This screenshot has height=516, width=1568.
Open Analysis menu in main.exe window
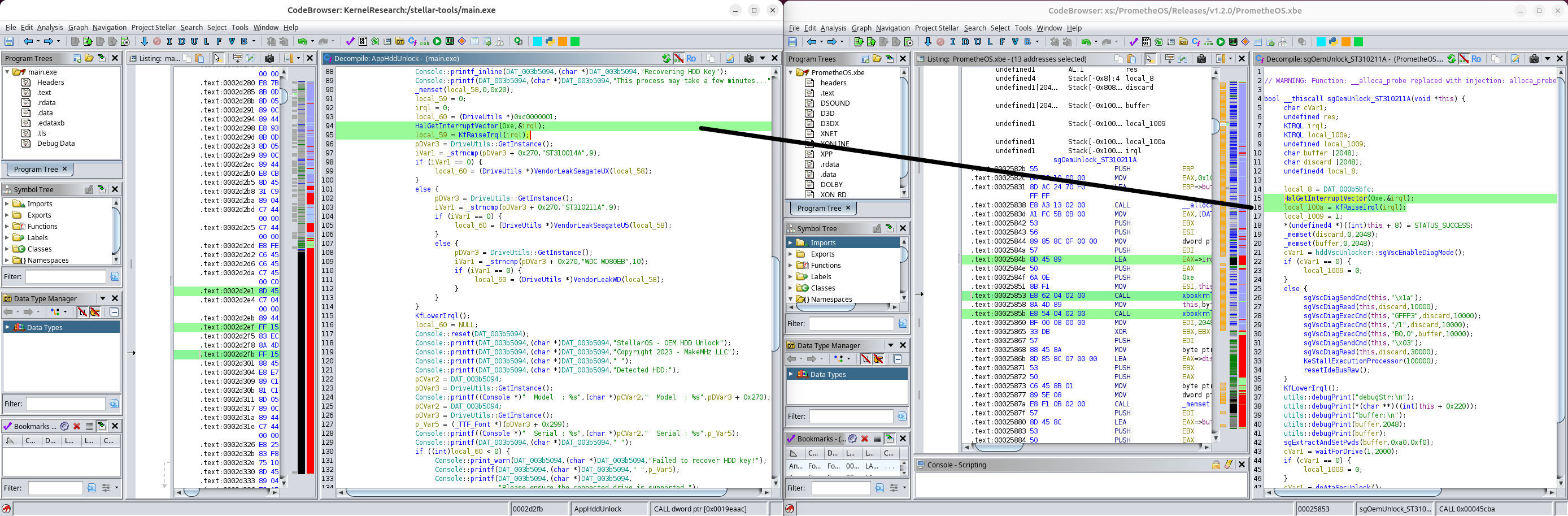point(49,28)
